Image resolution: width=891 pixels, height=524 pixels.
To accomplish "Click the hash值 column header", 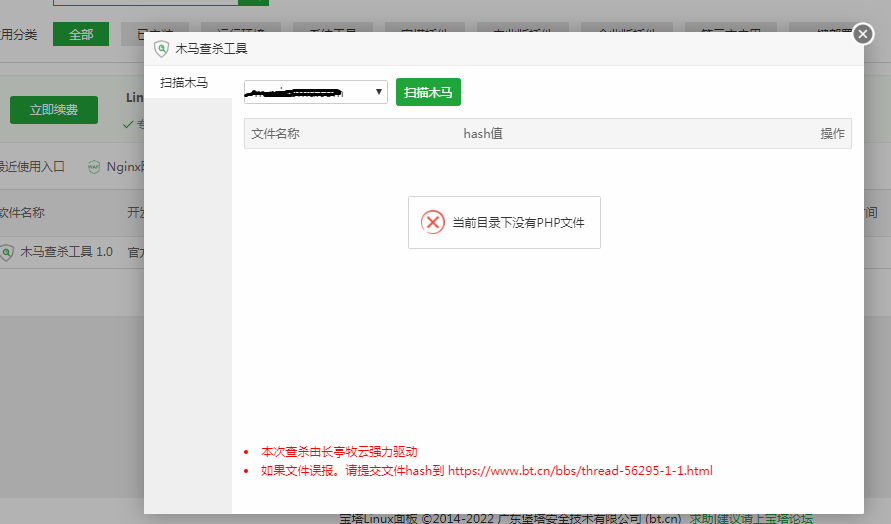I will click(483, 134).
